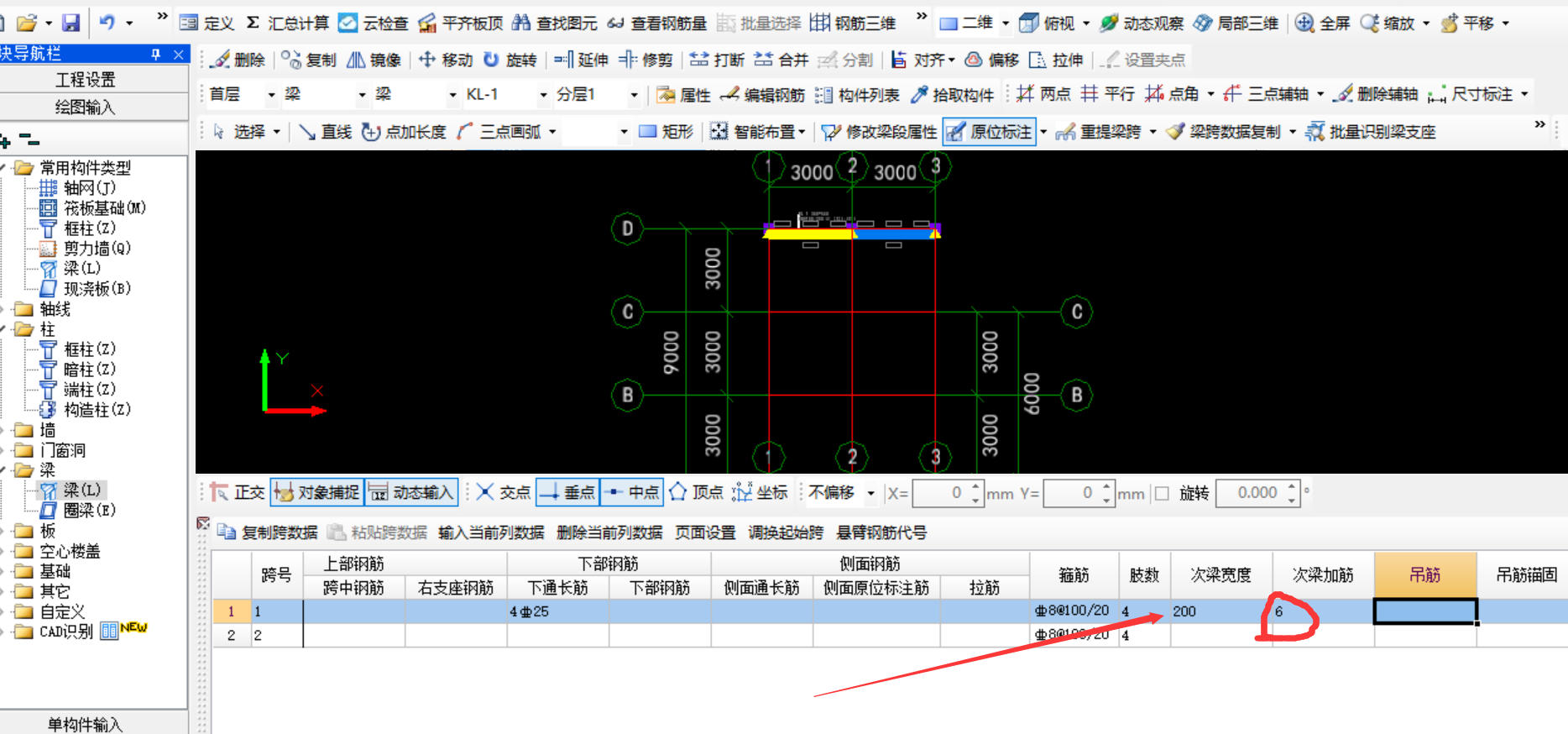The width and height of the screenshot is (1568, 734).
Task: Select the 打断 break tool
Action: click(x=717, y=60)
